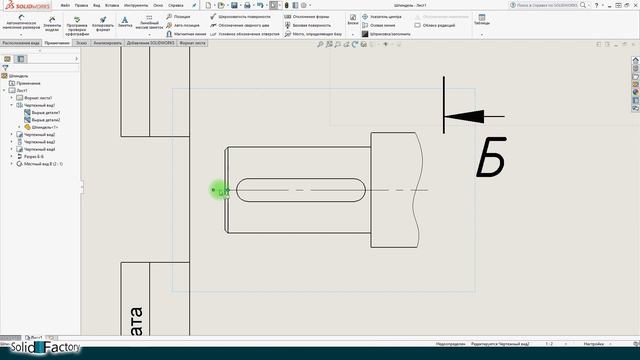Open the Правка menu
This screenshot has width=640, height=360.
click(x=81, y=5)
